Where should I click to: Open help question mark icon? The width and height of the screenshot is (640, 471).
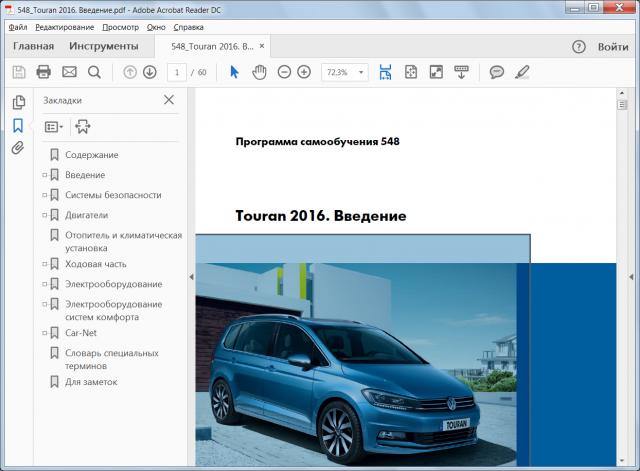(x=578, y=47)
